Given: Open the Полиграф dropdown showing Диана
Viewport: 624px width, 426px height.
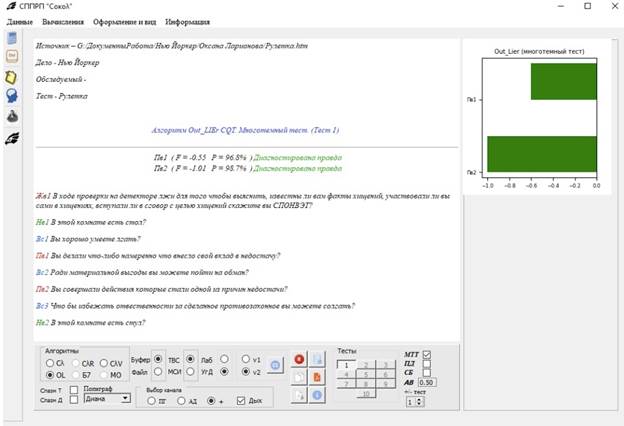Looking at the screenshot, I should 108,397.
